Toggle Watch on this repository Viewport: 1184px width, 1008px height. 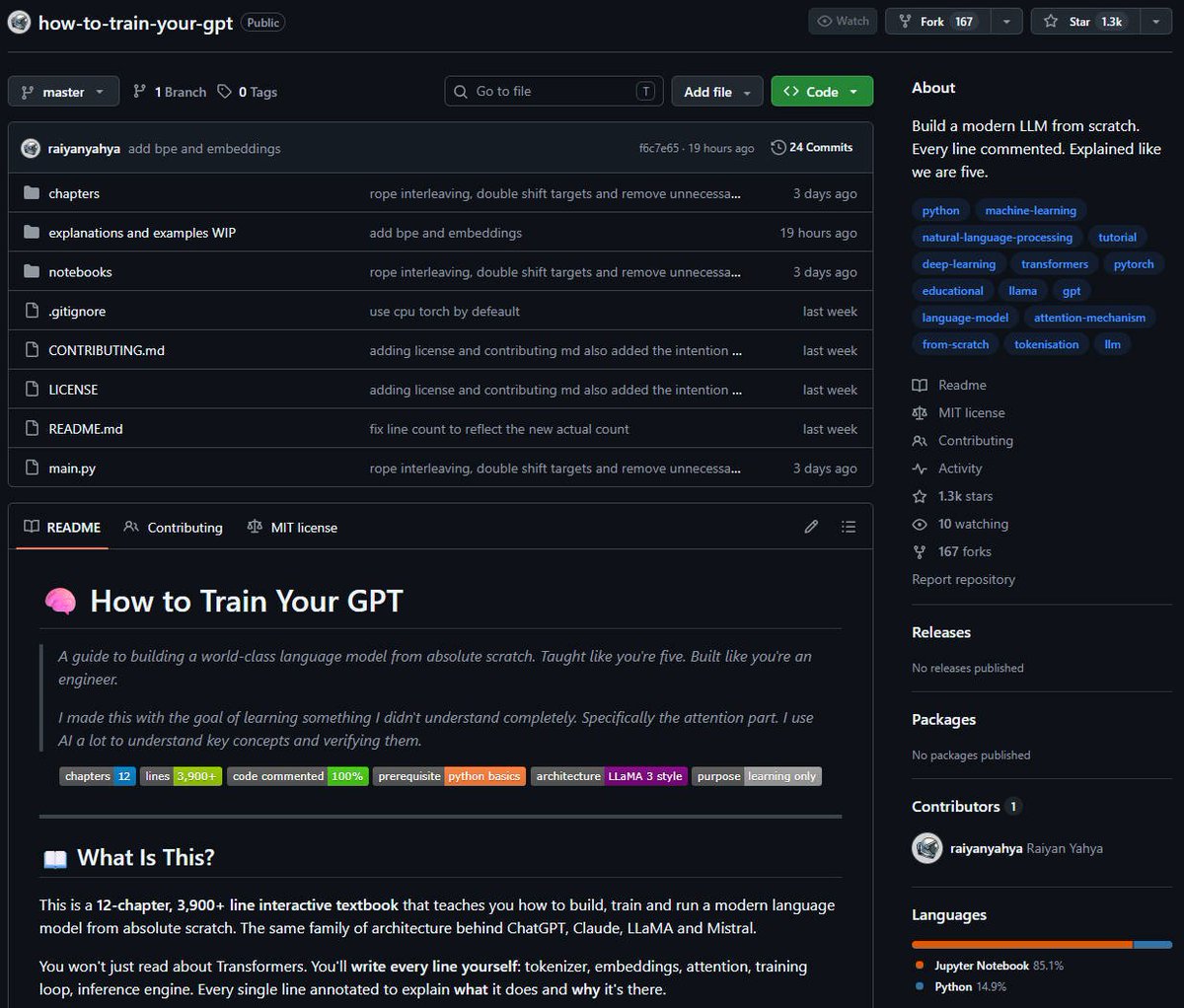[844, 21]
